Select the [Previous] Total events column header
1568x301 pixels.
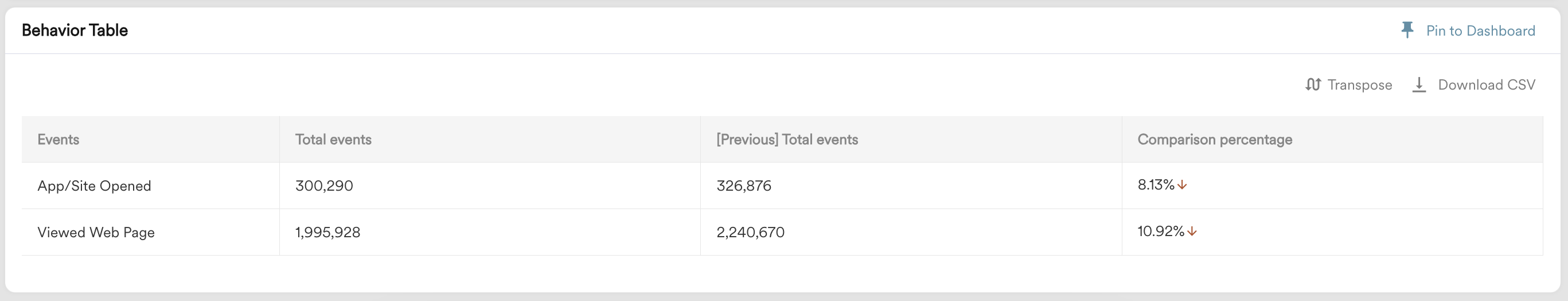[786, 140]
